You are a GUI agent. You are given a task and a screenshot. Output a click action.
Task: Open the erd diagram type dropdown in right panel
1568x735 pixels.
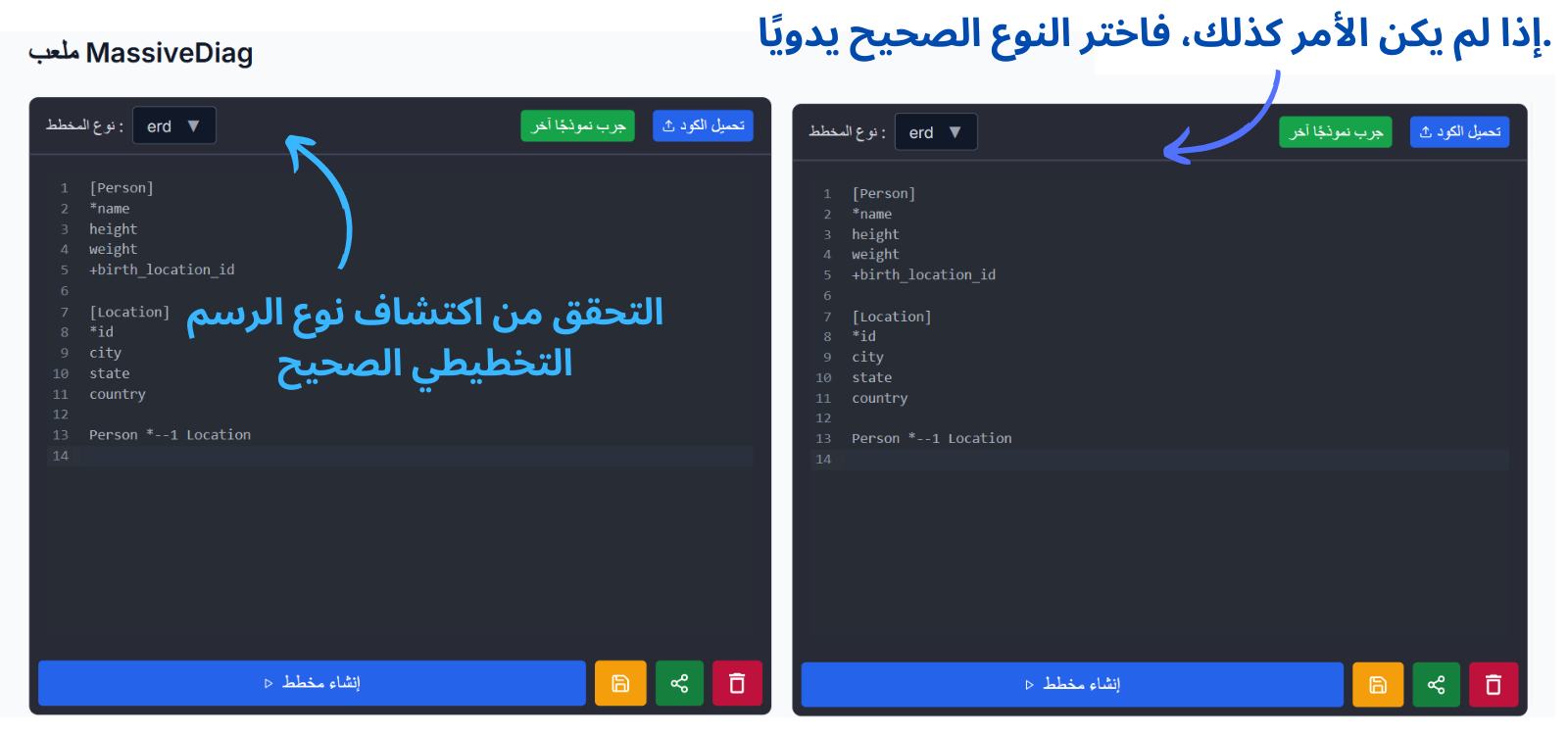click(935, 132)
